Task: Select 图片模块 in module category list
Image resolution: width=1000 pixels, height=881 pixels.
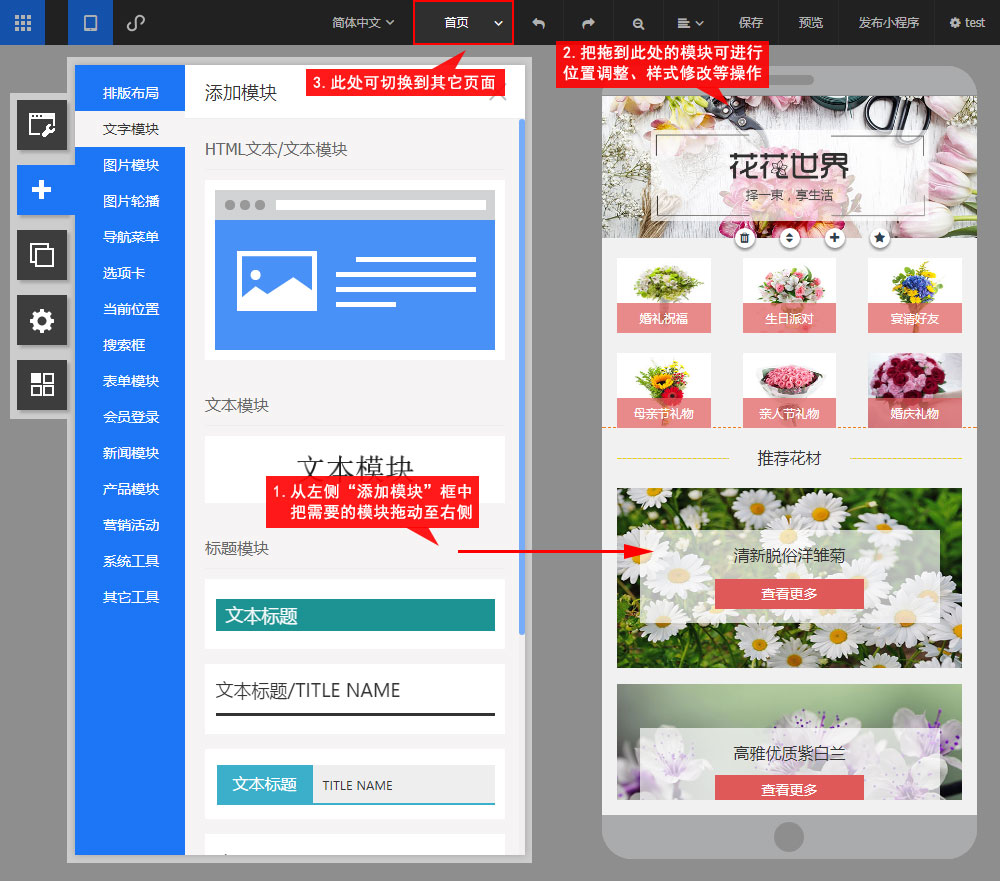Action: [131, 165]
